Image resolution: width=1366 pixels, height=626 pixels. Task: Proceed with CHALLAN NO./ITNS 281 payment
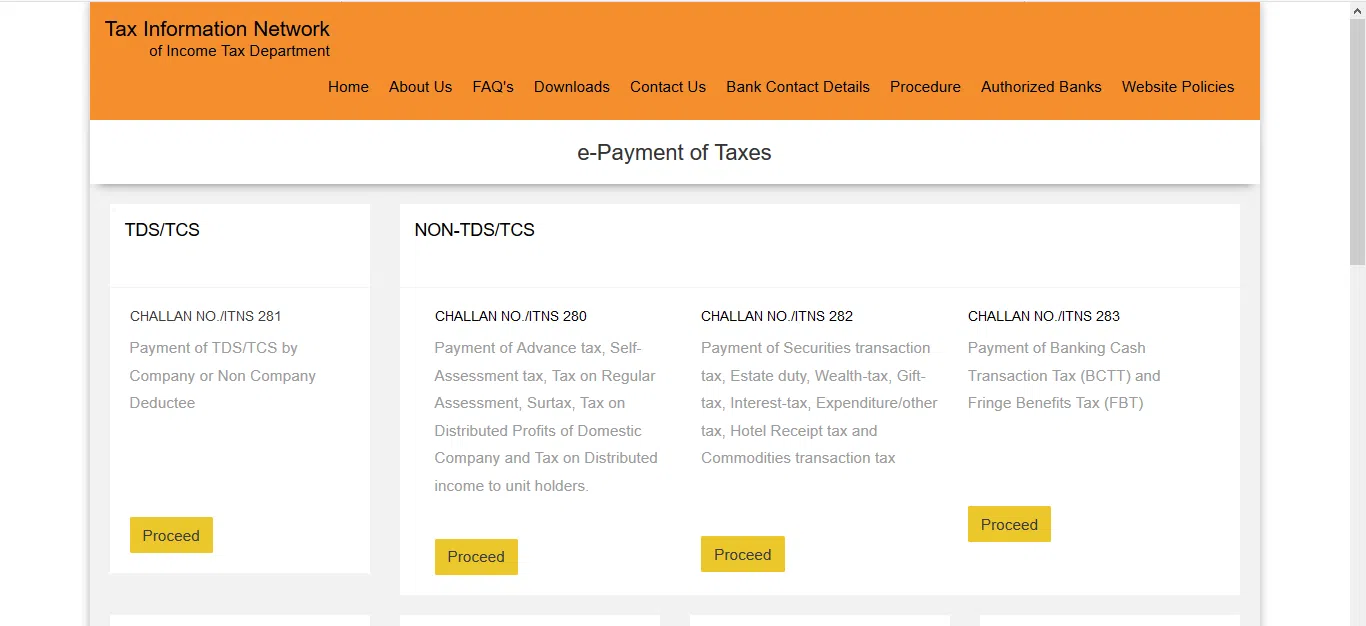170,535
